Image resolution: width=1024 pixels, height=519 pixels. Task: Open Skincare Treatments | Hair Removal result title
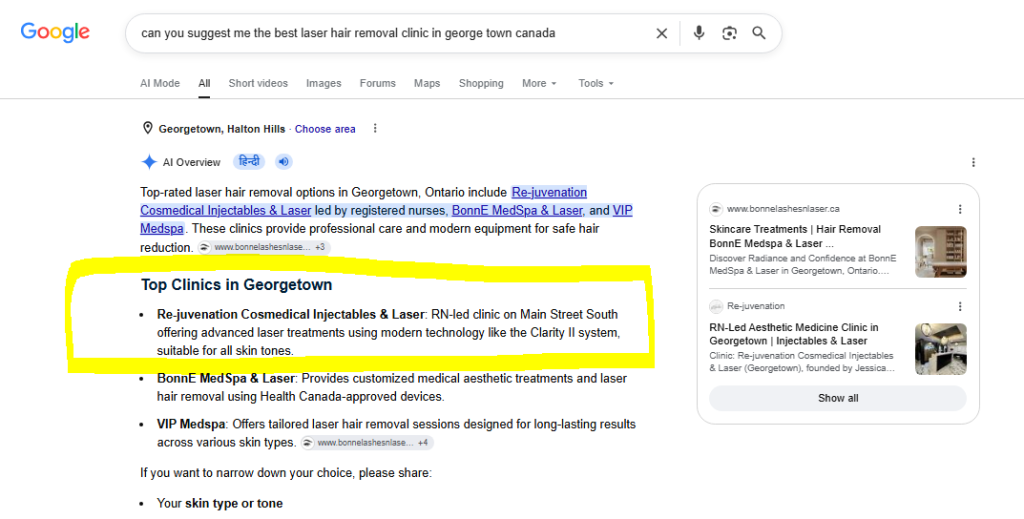point(795,236)
